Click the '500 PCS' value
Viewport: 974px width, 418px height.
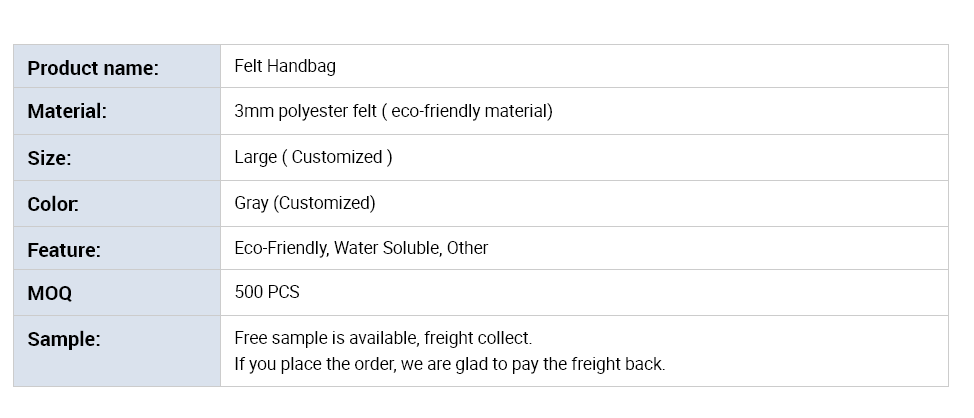pos(267,292)
